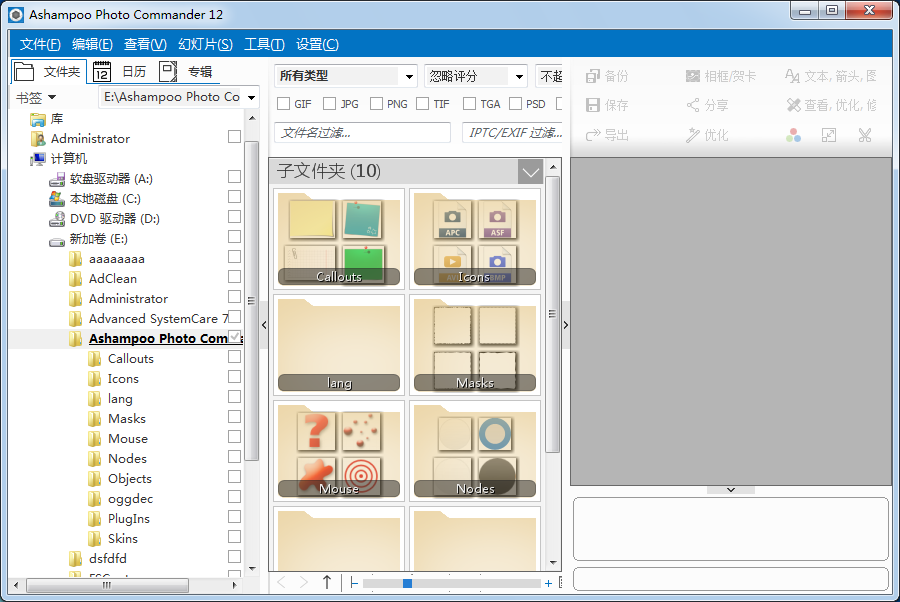
Task: Click the resize image icon
Action: 829,135
